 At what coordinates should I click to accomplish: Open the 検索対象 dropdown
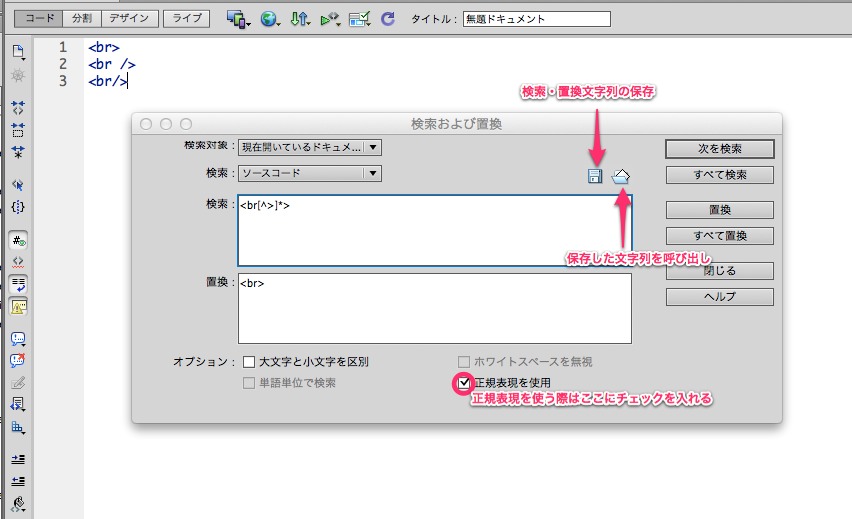coord(310,147)
